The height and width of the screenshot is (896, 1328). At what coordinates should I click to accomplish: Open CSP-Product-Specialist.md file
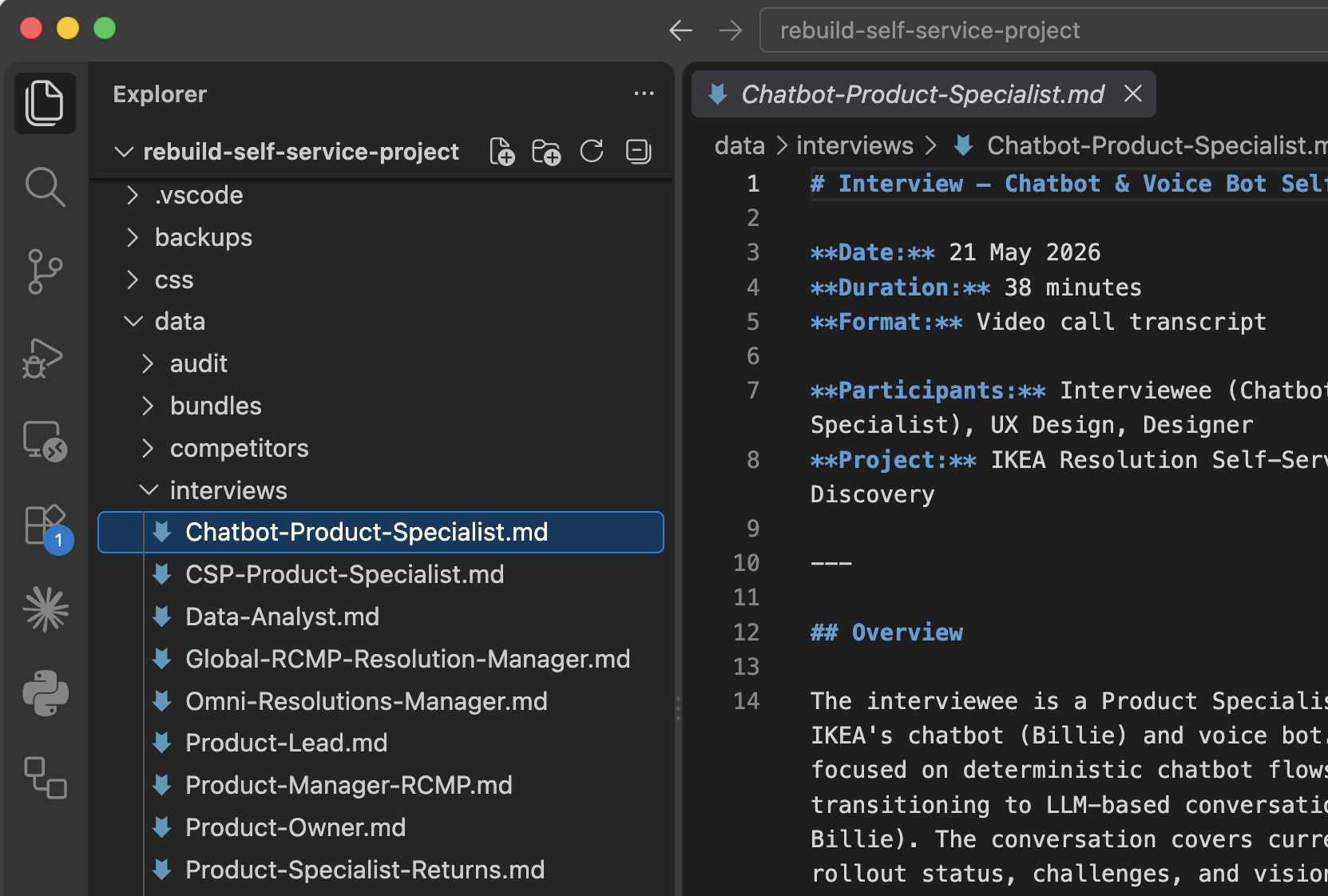pyautogui.click(x=381, y=574)
